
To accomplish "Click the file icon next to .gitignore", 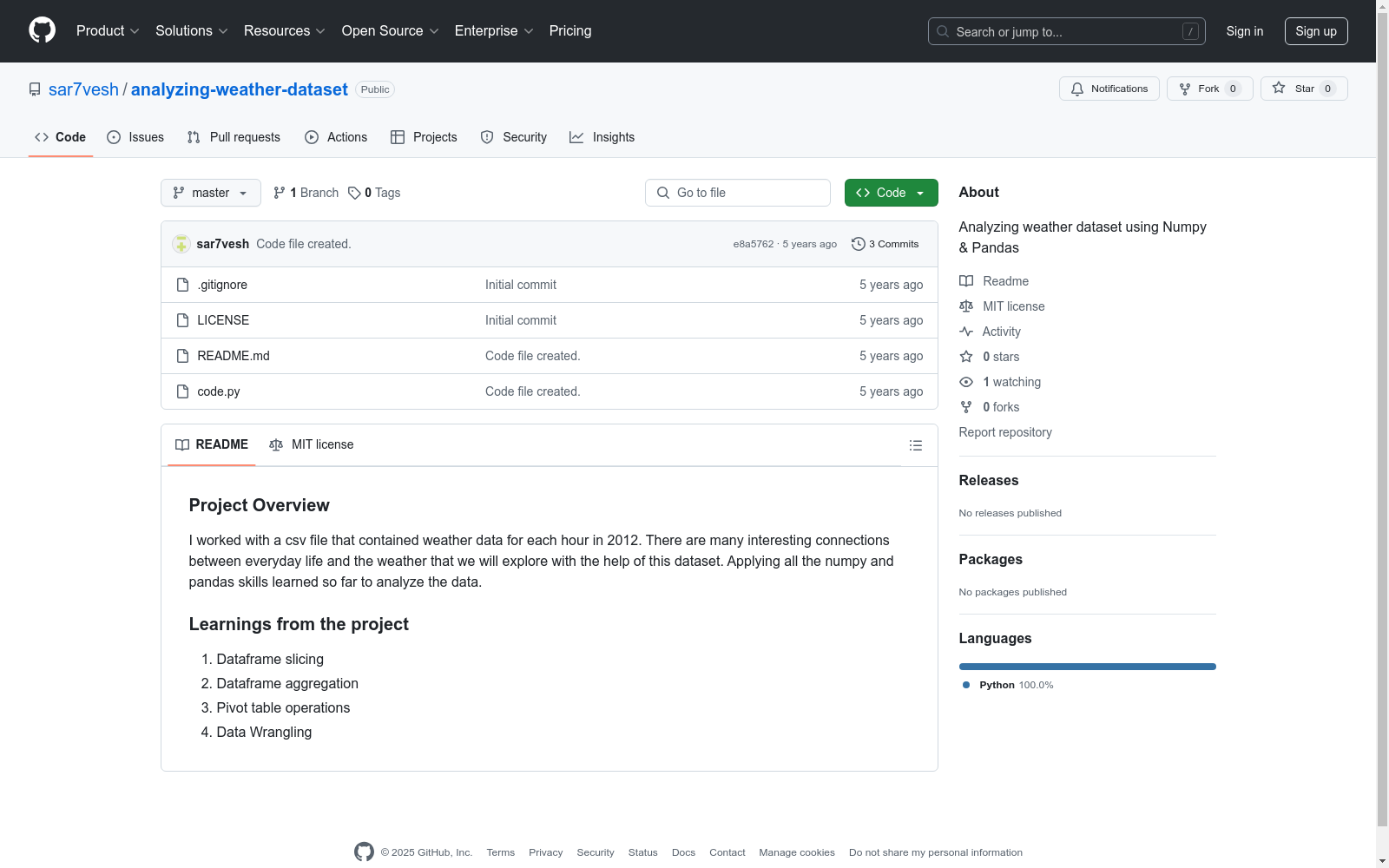I will (182, 285).
